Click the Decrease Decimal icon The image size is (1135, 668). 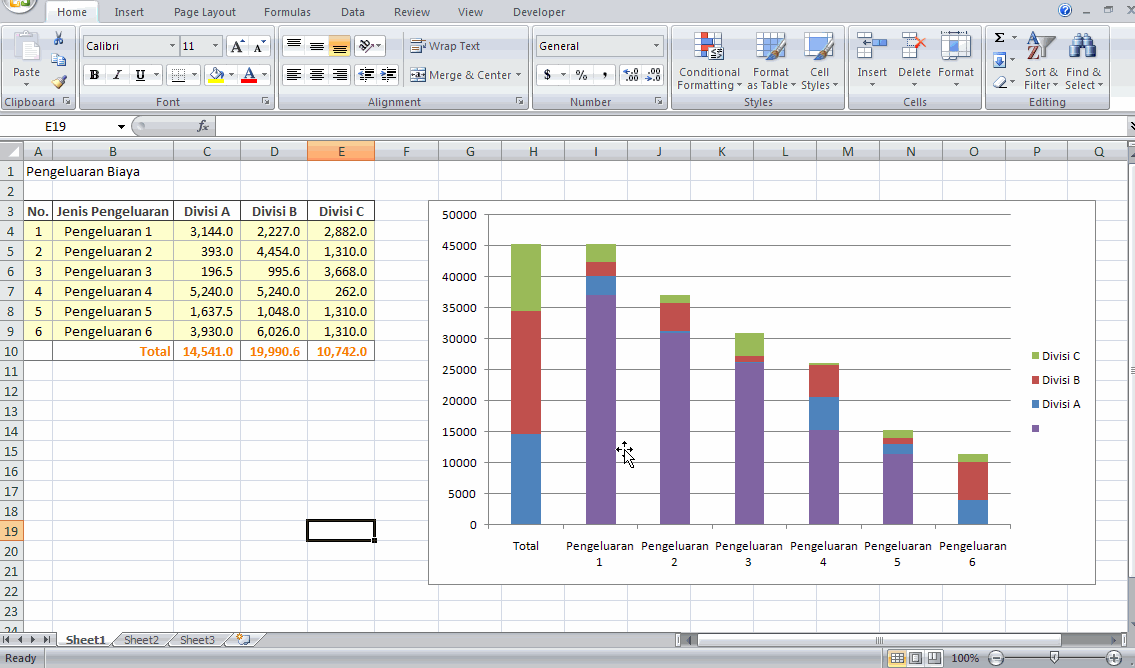(x=653, y=75)
